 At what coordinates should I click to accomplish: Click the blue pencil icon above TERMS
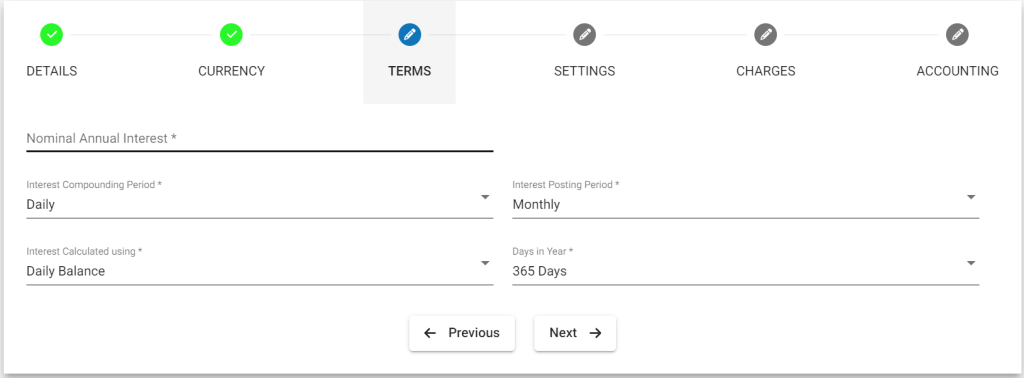409,34
